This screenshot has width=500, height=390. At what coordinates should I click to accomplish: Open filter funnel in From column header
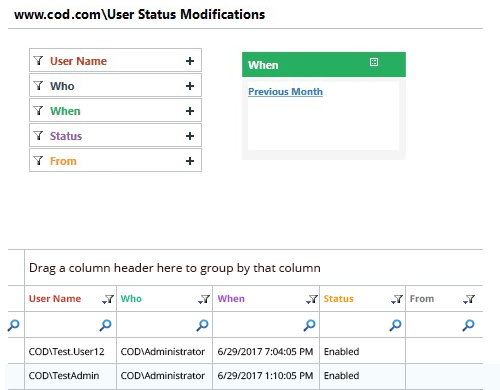469,299
